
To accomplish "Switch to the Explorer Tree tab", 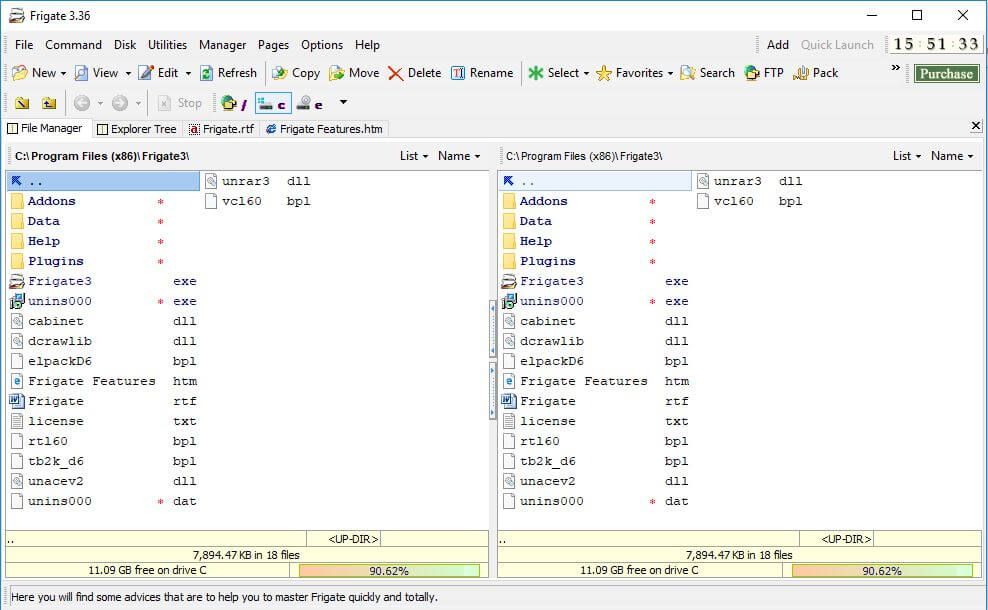I will tap(136, 129).
